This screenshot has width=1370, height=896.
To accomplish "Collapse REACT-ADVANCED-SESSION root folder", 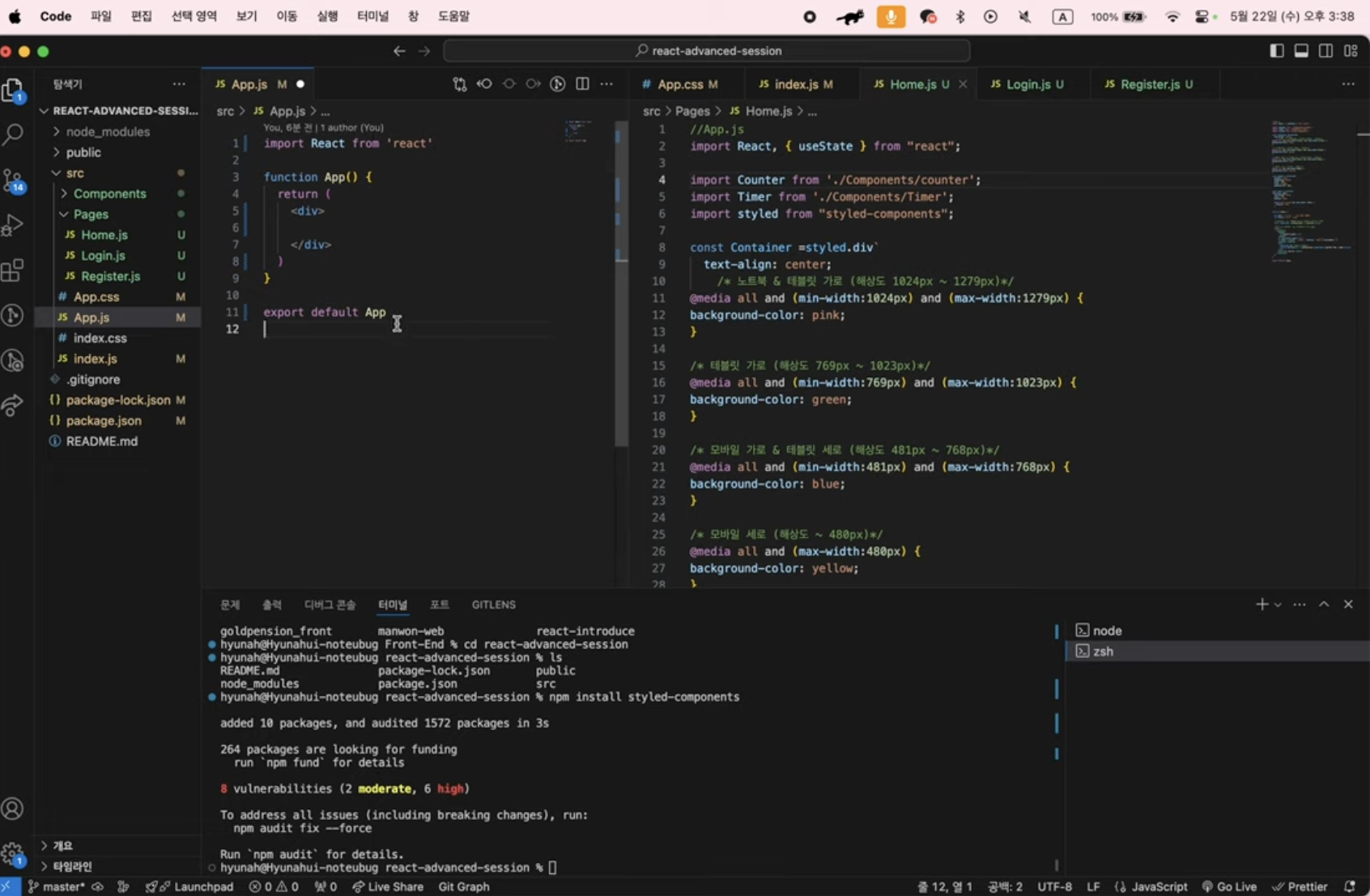I will pyautogui.click(x=117, y=111).
